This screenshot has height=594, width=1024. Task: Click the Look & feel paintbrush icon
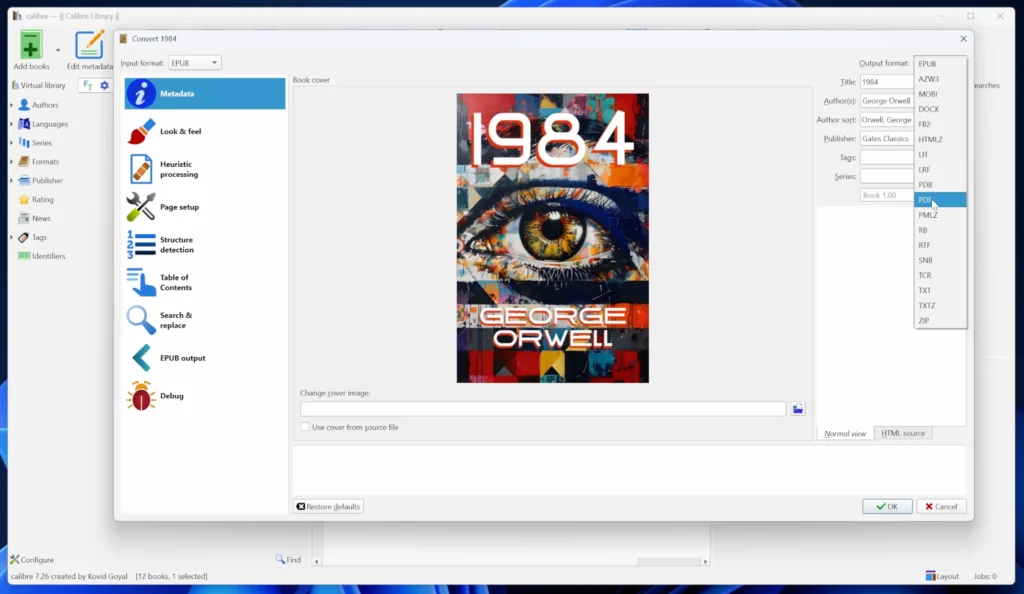point(141,131)
